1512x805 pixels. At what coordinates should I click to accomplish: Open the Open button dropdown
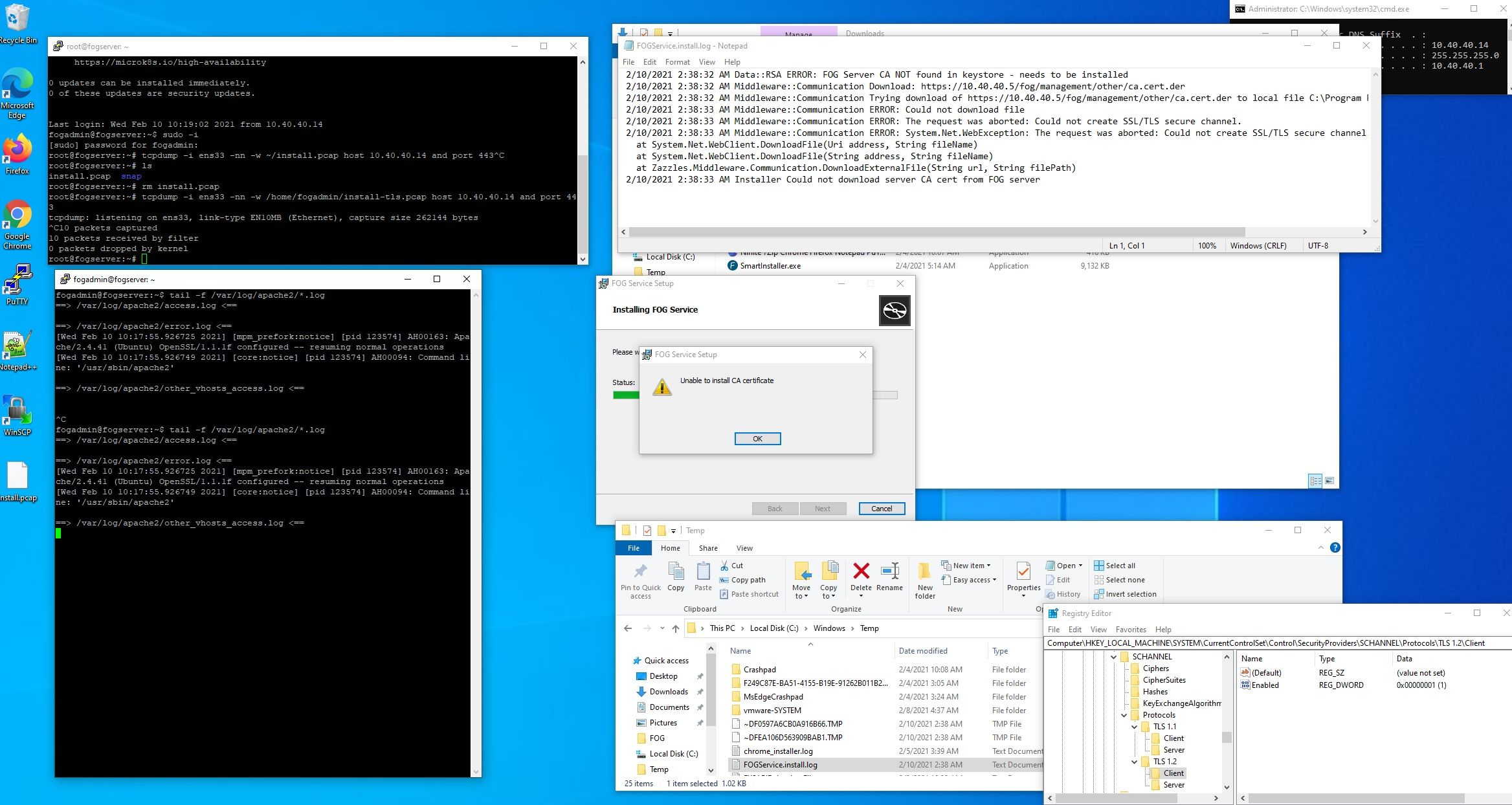click(x=1080, y=566)
